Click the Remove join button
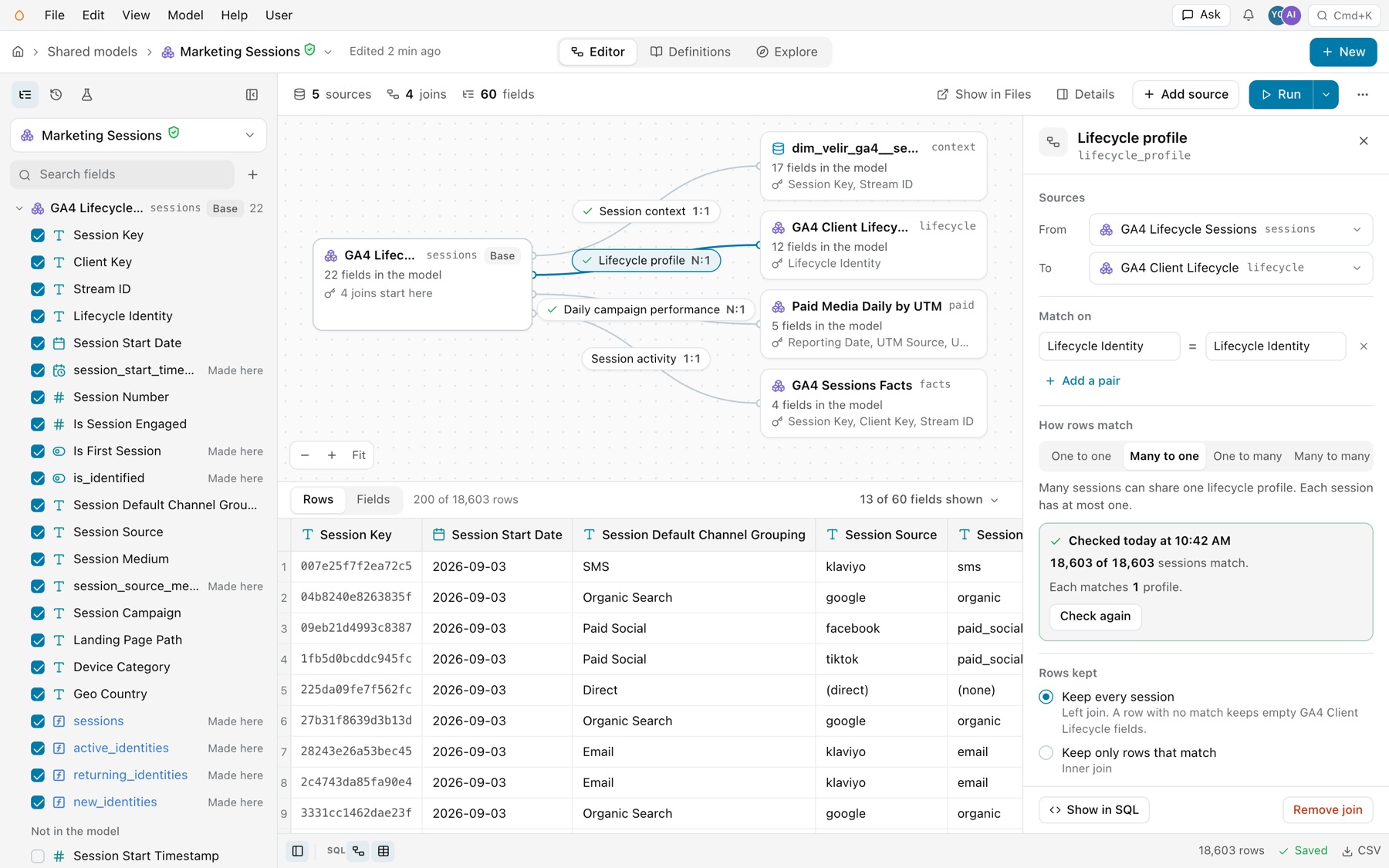This screenshot has width=1389, height=868. [1327, 810]
